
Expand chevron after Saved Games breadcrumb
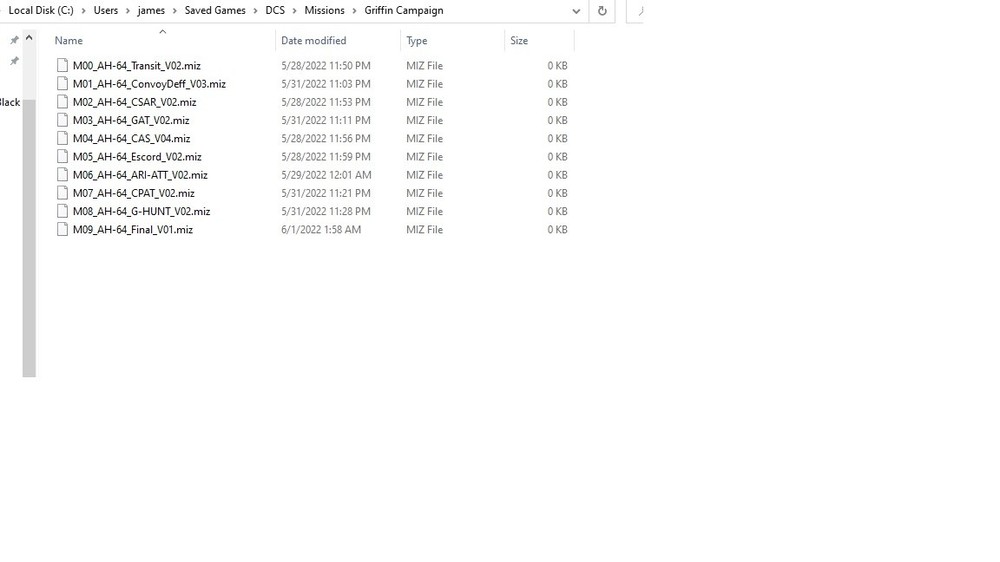click(255, 11)
